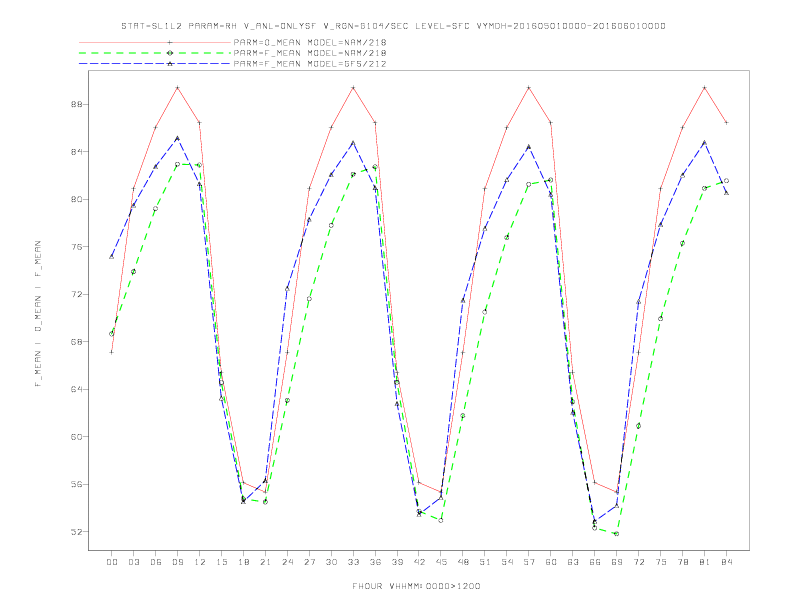792x612 pixels.
Task: Click x-axis tick label 39
Action: click(x=397, y=562)
